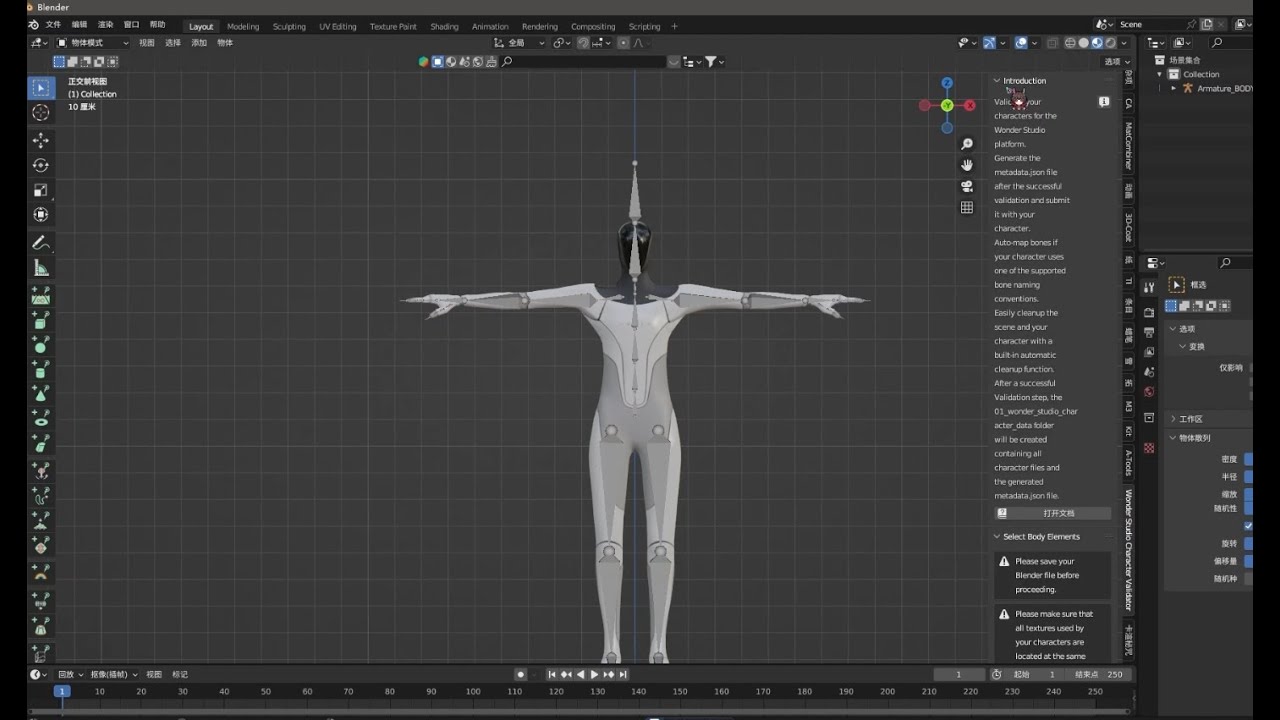Open the Output properties tab icon
1280x720 pixels.
tap(1149, 331)
